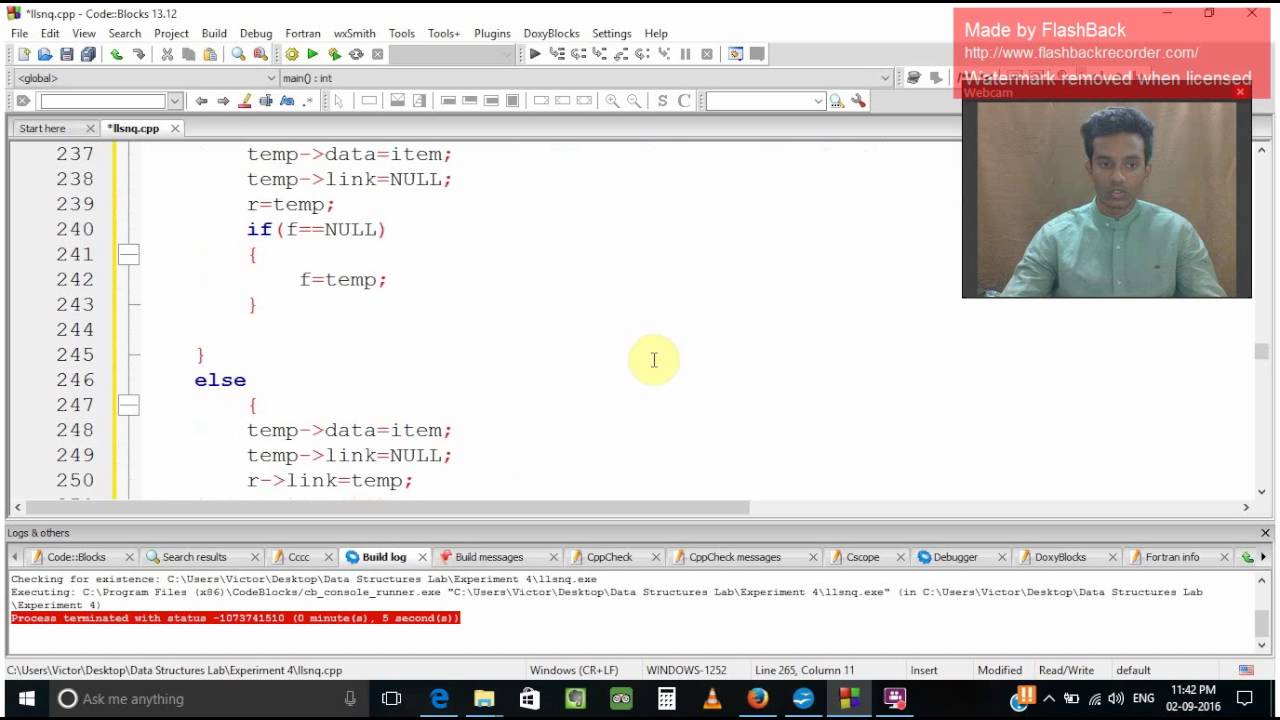Click the highlight marker icon
The width and height of the screenshot is (1280, 720).
[245, 101]
